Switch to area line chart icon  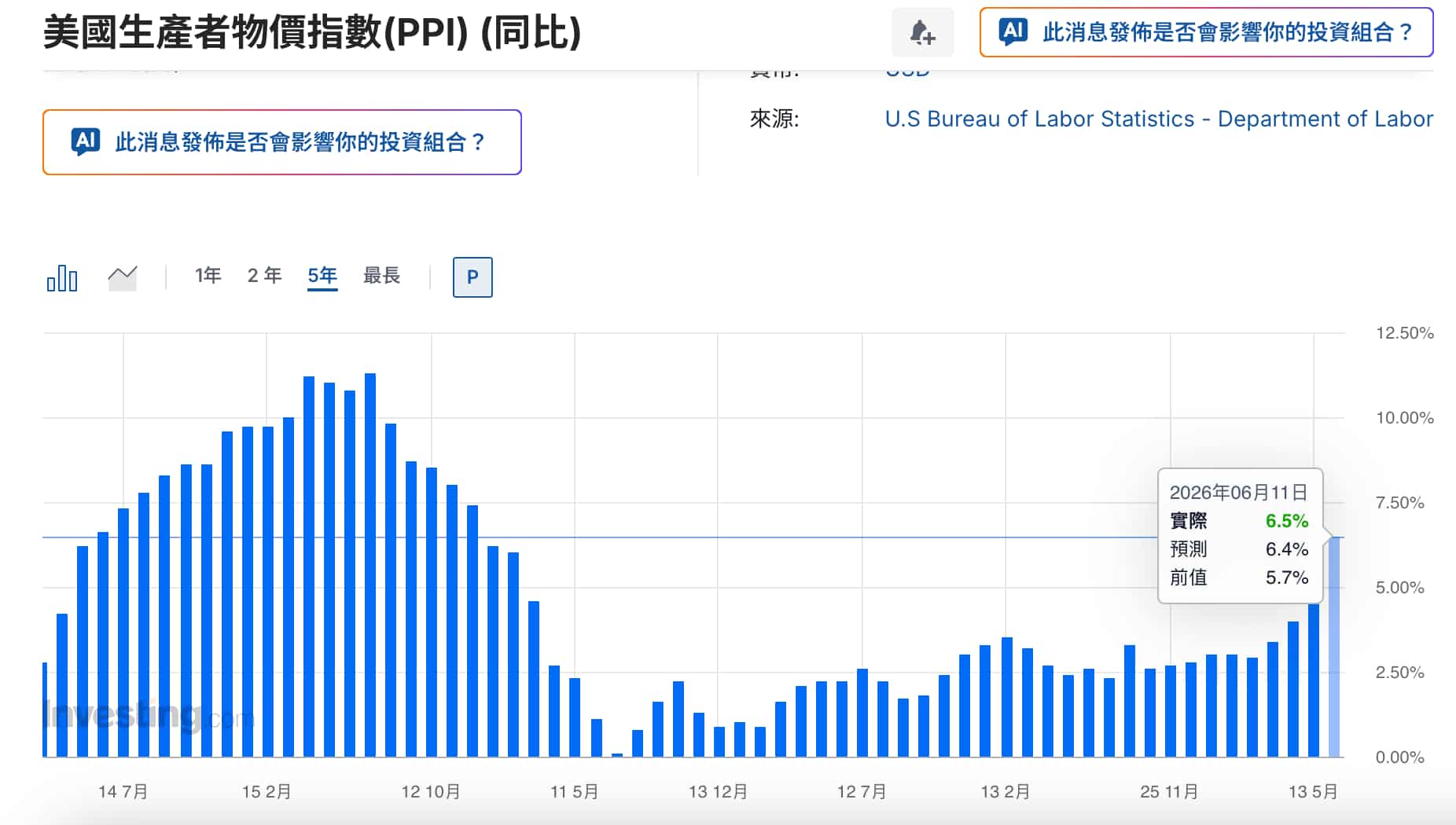(123, 277)
